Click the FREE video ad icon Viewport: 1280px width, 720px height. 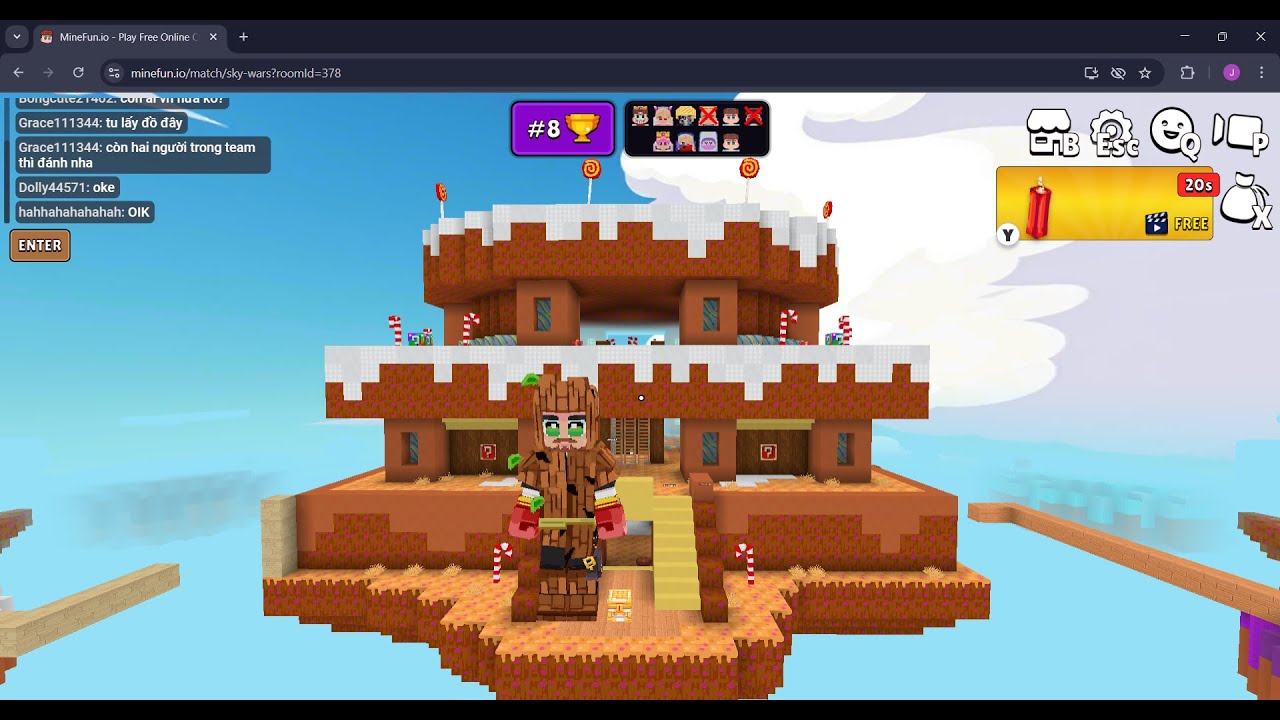coord(1177,224)
